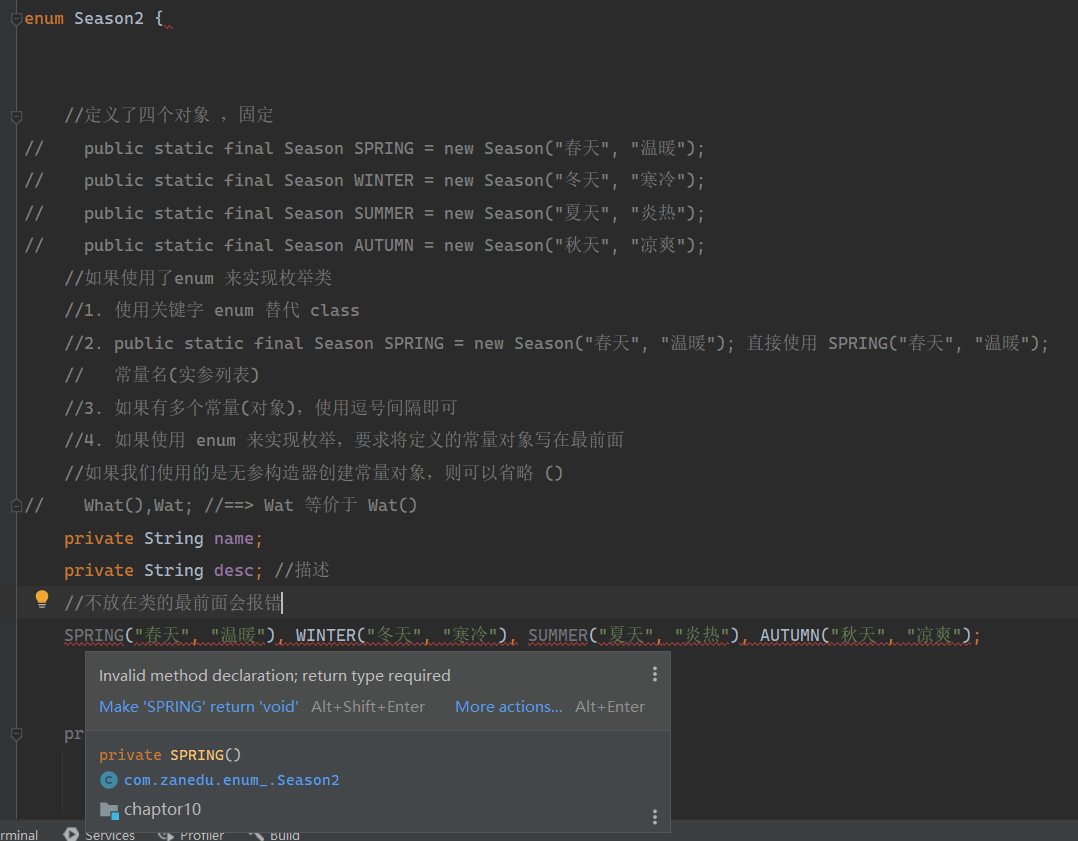Screen dimensions: 1078x841
Task: Click the SUMMER enum constant in code
Action: pyautogui.click(x=558, y=635)
